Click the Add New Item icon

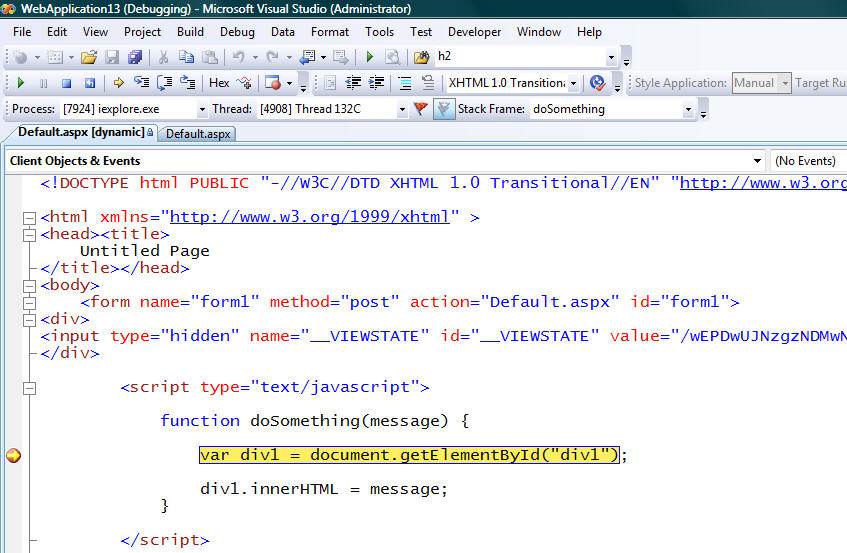coord(55,57)
